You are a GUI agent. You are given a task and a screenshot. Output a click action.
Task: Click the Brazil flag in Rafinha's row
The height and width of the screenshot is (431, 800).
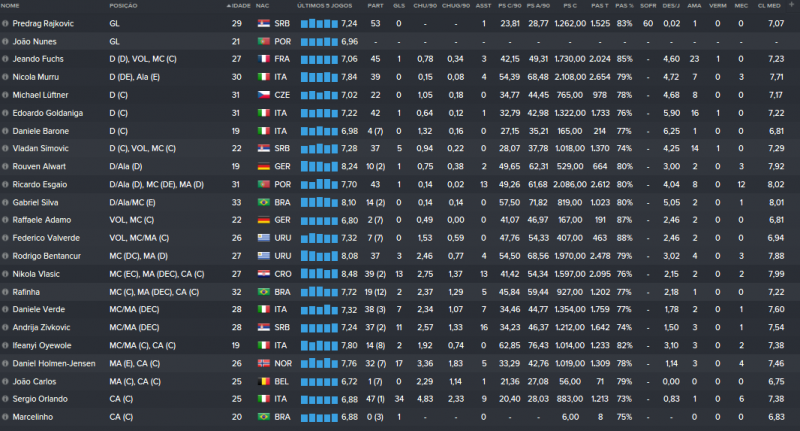click(262, 290)
